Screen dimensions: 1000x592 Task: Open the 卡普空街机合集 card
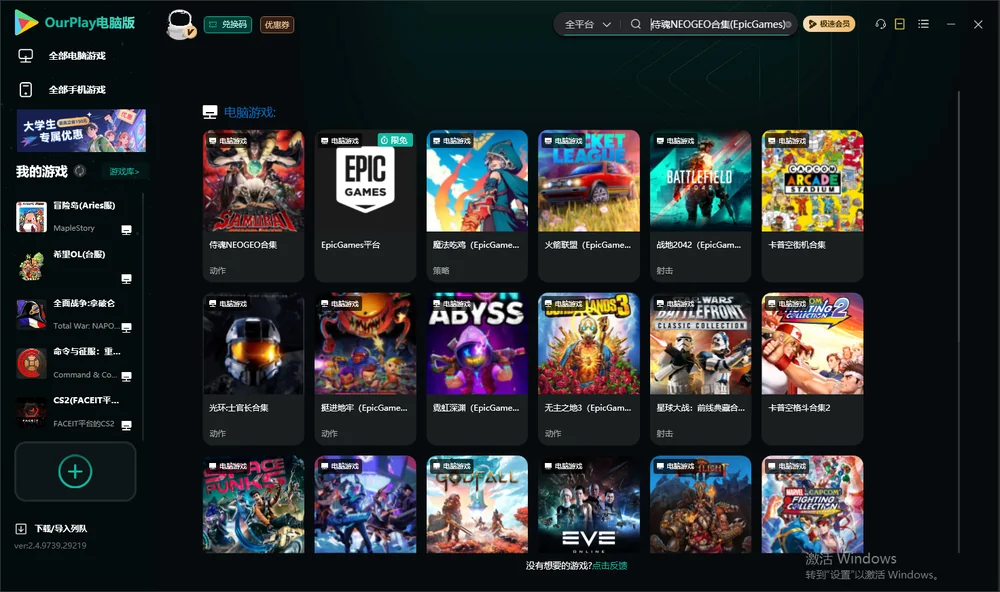tap(812, 205)
